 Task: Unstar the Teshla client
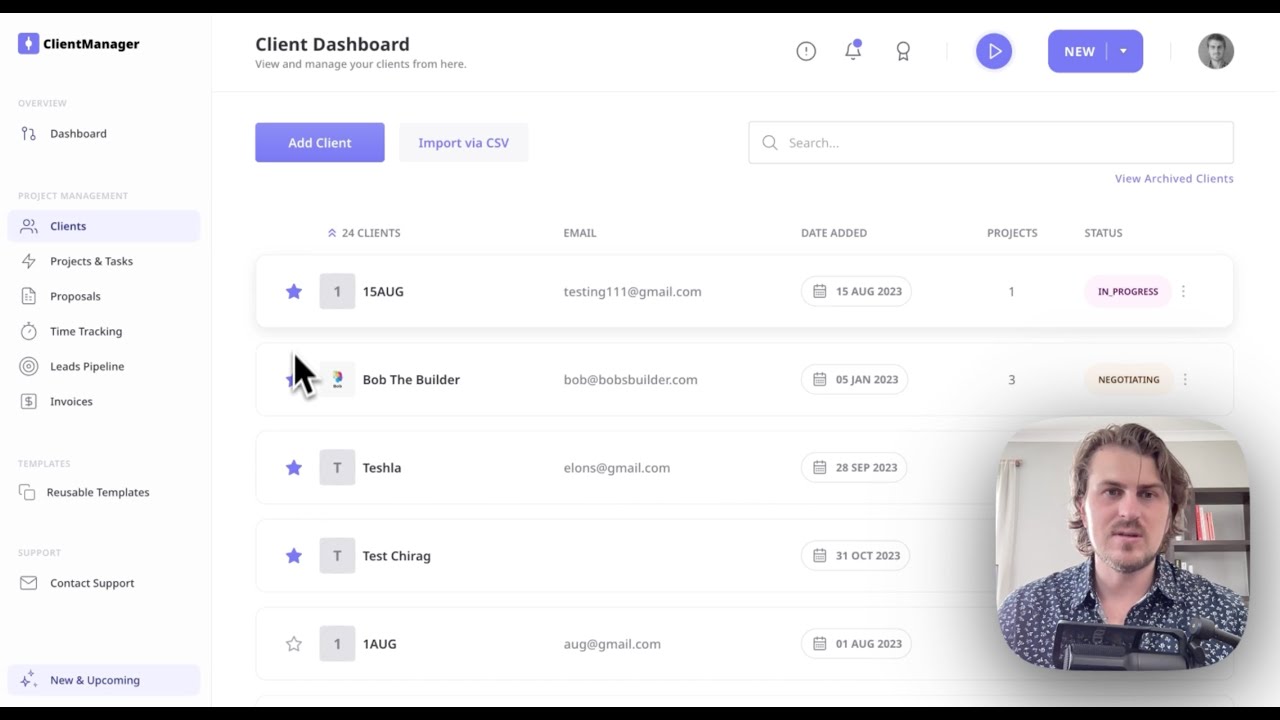[294, 467]
